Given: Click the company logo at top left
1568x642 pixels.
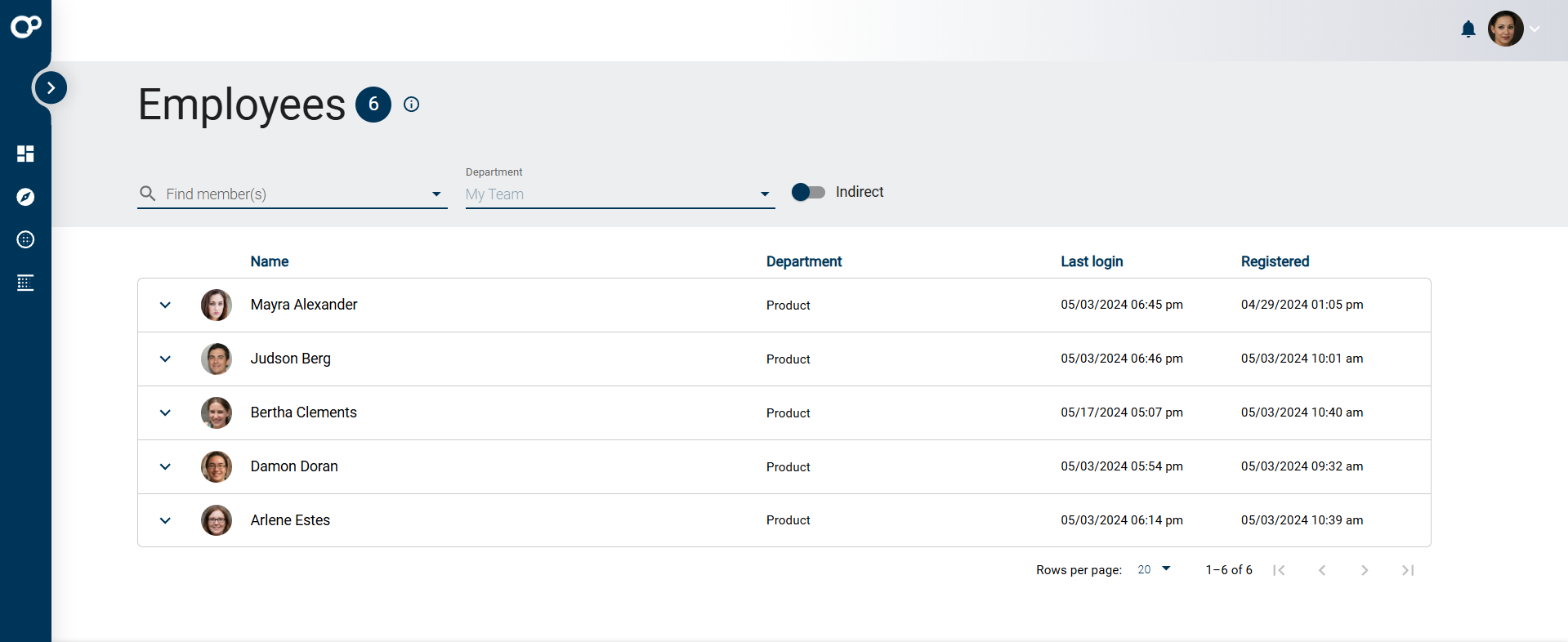Looking at the screenshot, I should coord(25,26).
